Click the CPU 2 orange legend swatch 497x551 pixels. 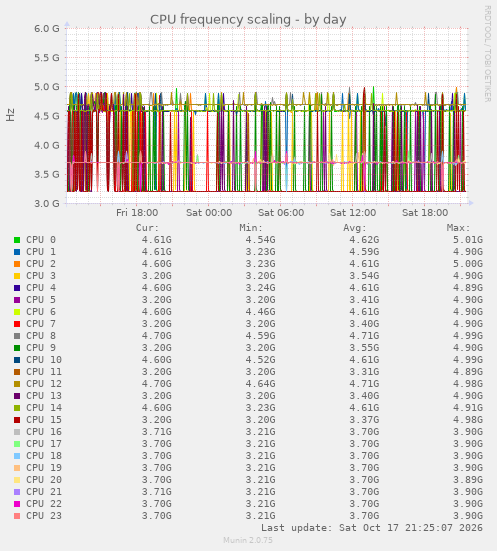17,264
